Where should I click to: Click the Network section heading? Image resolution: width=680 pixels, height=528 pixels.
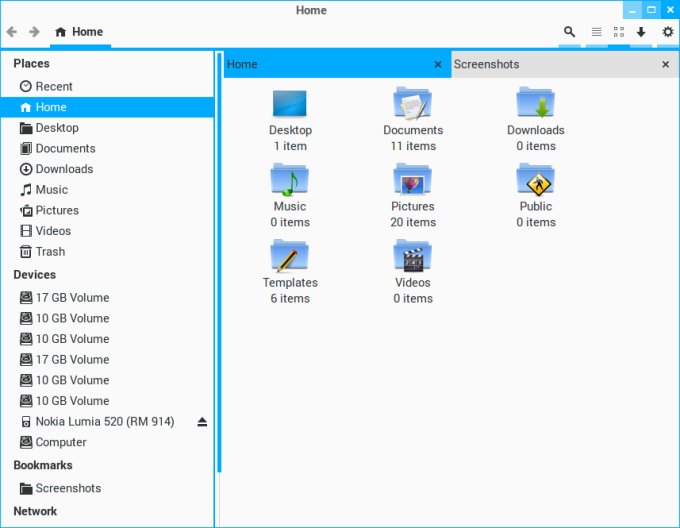[35, 512]
